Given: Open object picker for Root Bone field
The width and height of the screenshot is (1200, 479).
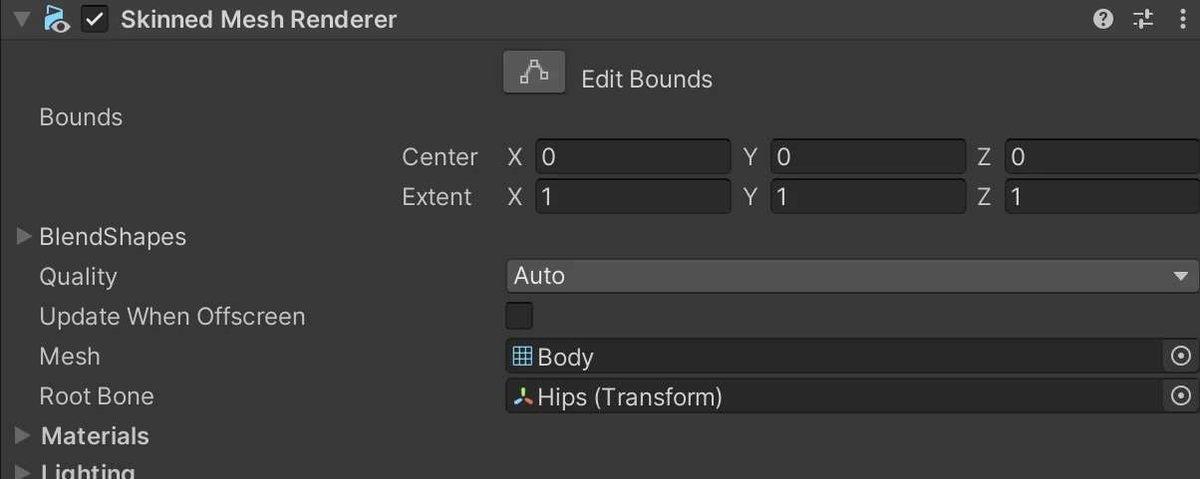Looking at the screenshot, I should (1181, 397).
